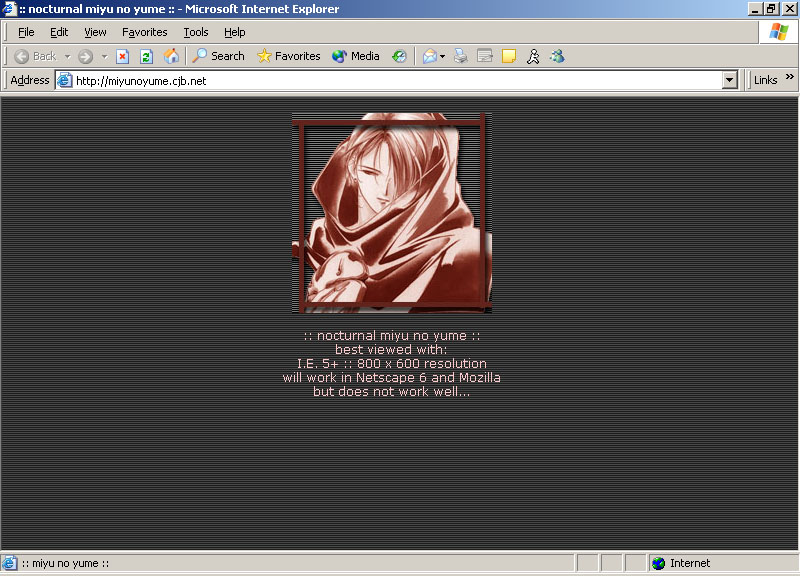Click the Edit page toolbar icon
This screenshot has width=800, height=576.
tap(485, 57)
